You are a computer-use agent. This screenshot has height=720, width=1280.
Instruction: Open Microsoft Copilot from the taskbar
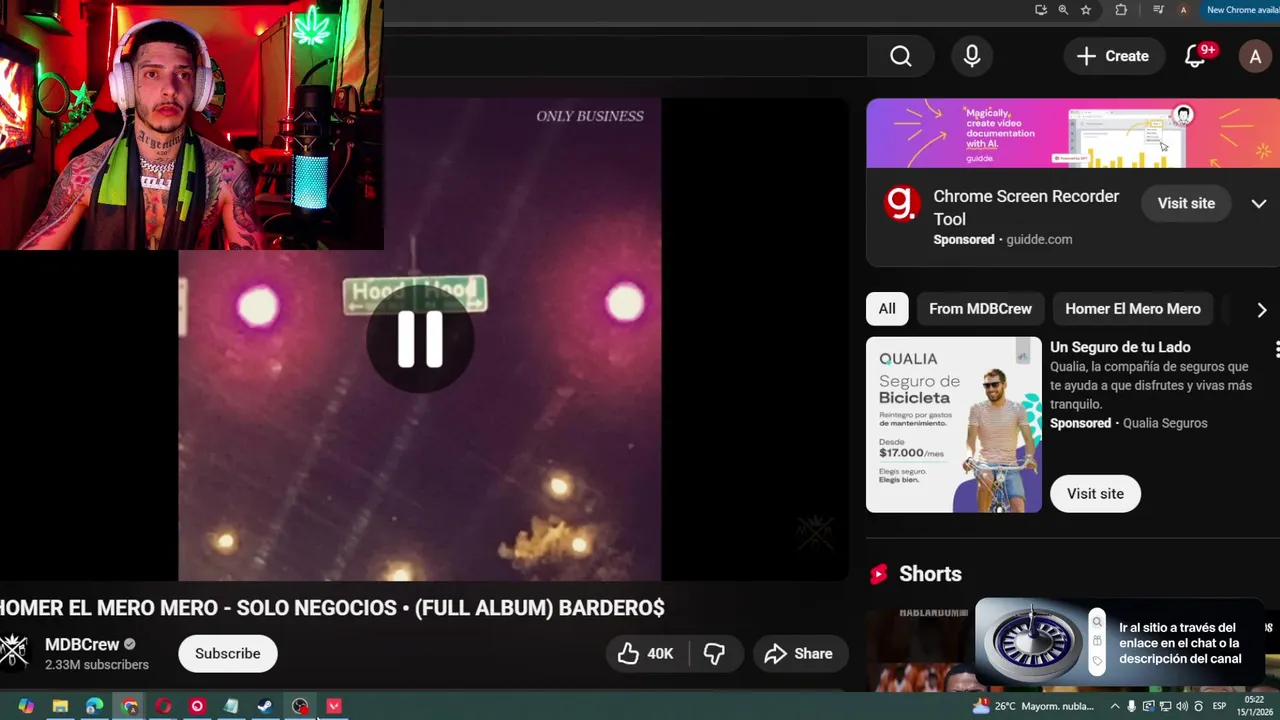point(26,706)
